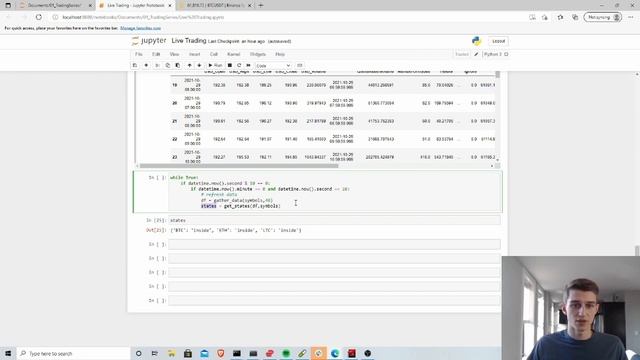This screenshot has width=640, height=360.
Task: Open the browser profile button
Action: coord(603,17)
